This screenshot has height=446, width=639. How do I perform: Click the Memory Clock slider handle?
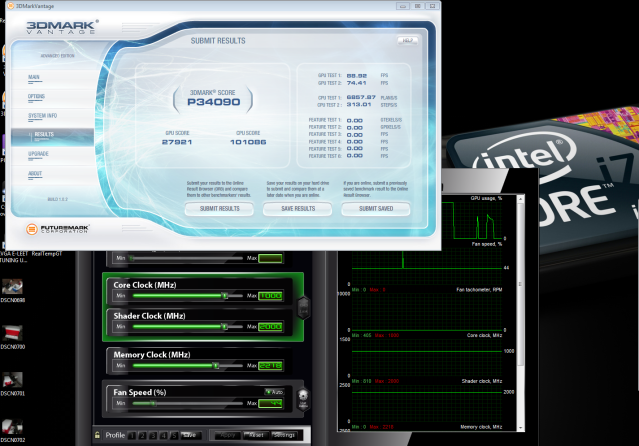[215, 366]
